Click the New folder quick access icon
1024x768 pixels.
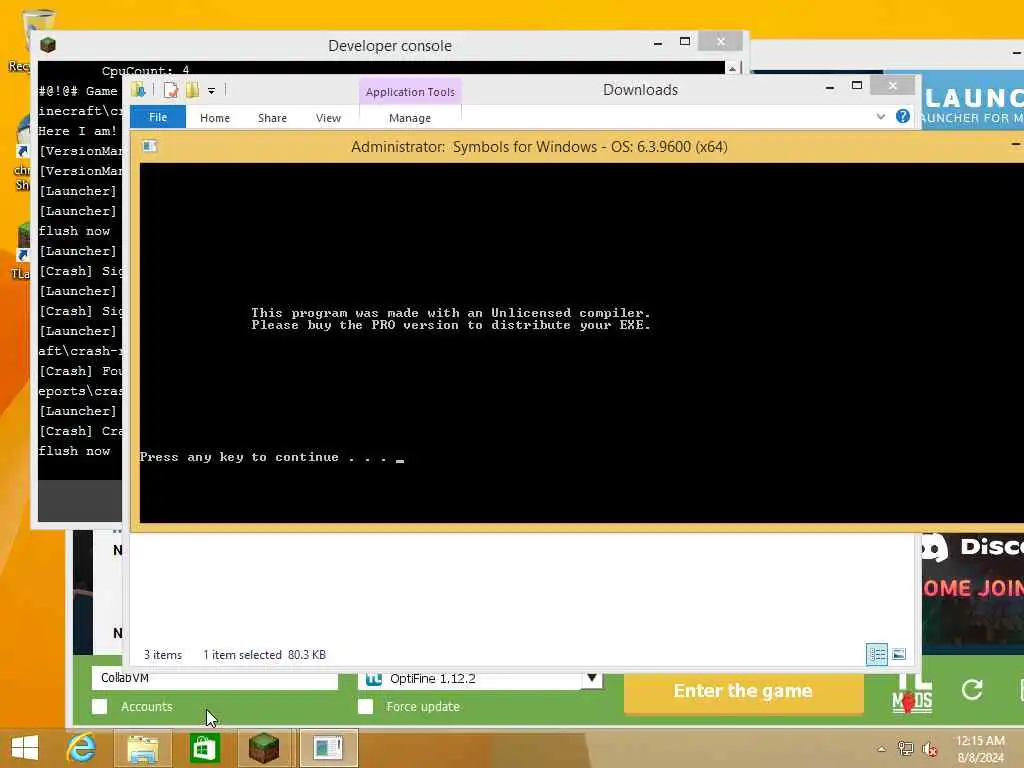pos(192,90)
